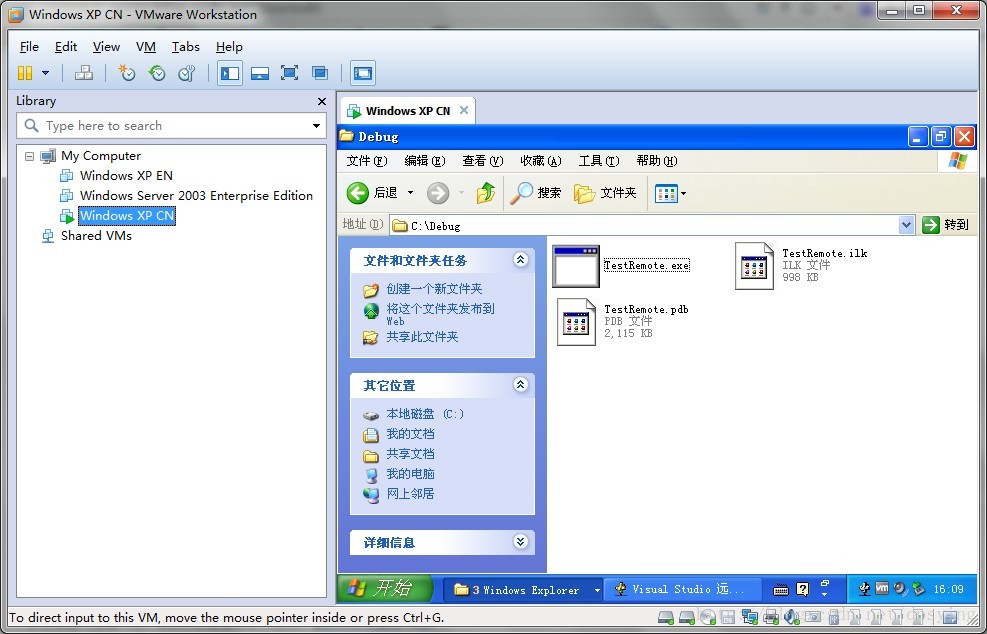Open the VMware View menu

(x=106, y=47)
